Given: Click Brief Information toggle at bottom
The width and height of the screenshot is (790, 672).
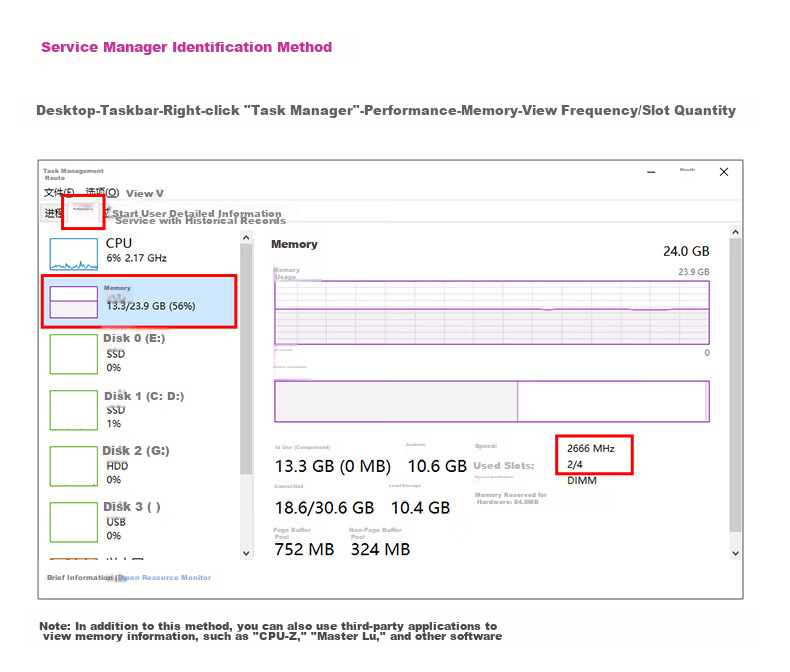Looking at the screenshot, I should pos(81,577).
